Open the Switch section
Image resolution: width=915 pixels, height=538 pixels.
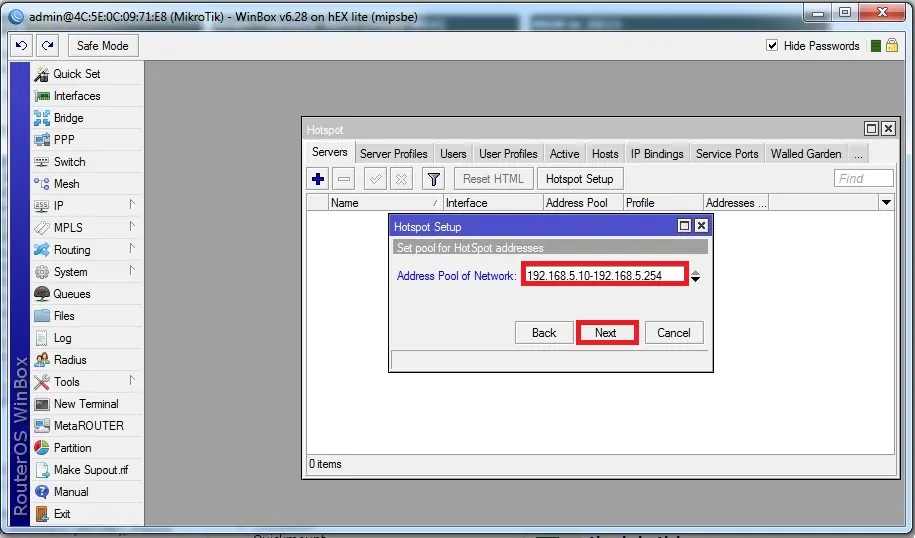click(x=86, y=162)
